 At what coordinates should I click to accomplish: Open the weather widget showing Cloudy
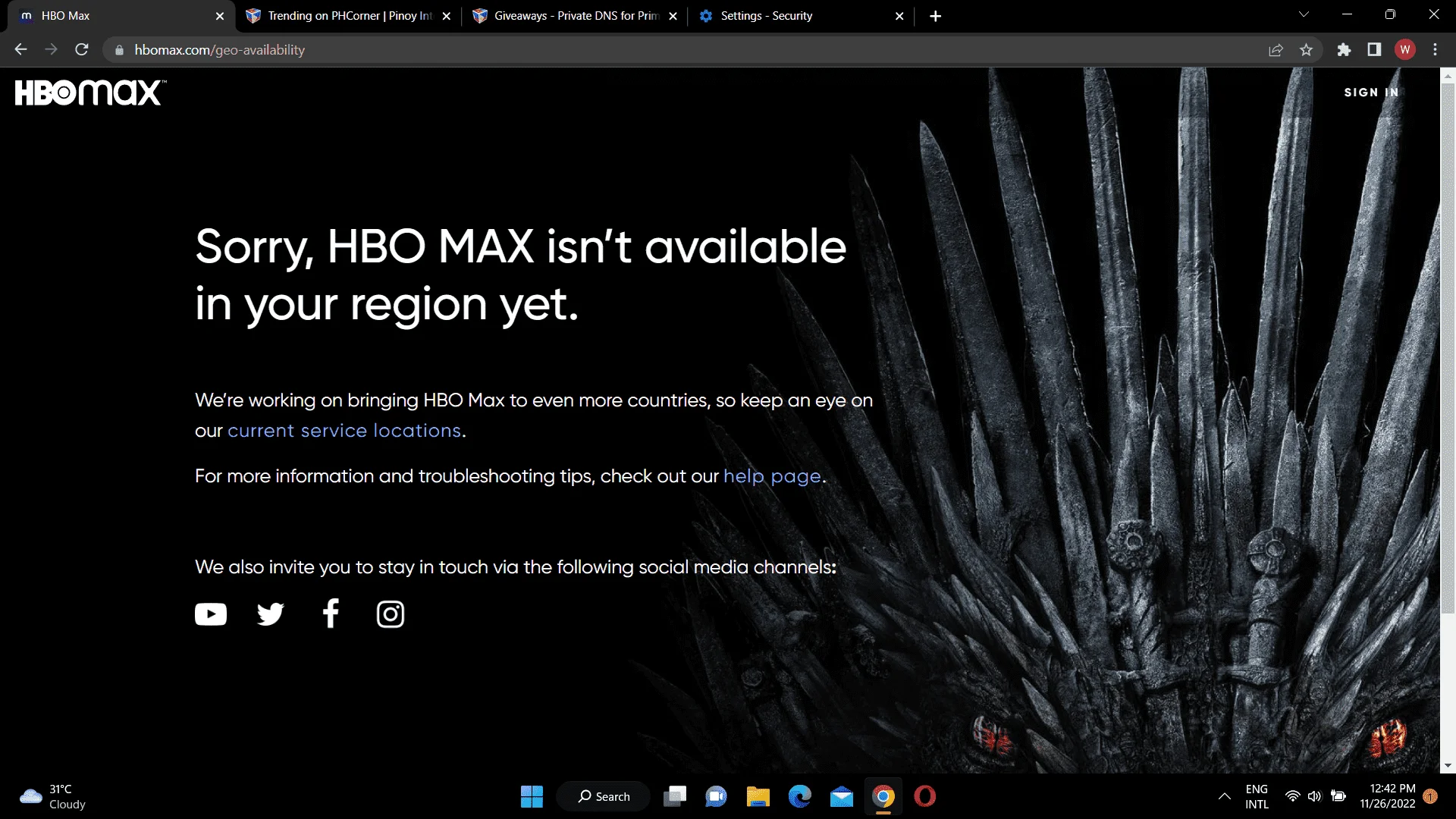[x=53, y=796]
